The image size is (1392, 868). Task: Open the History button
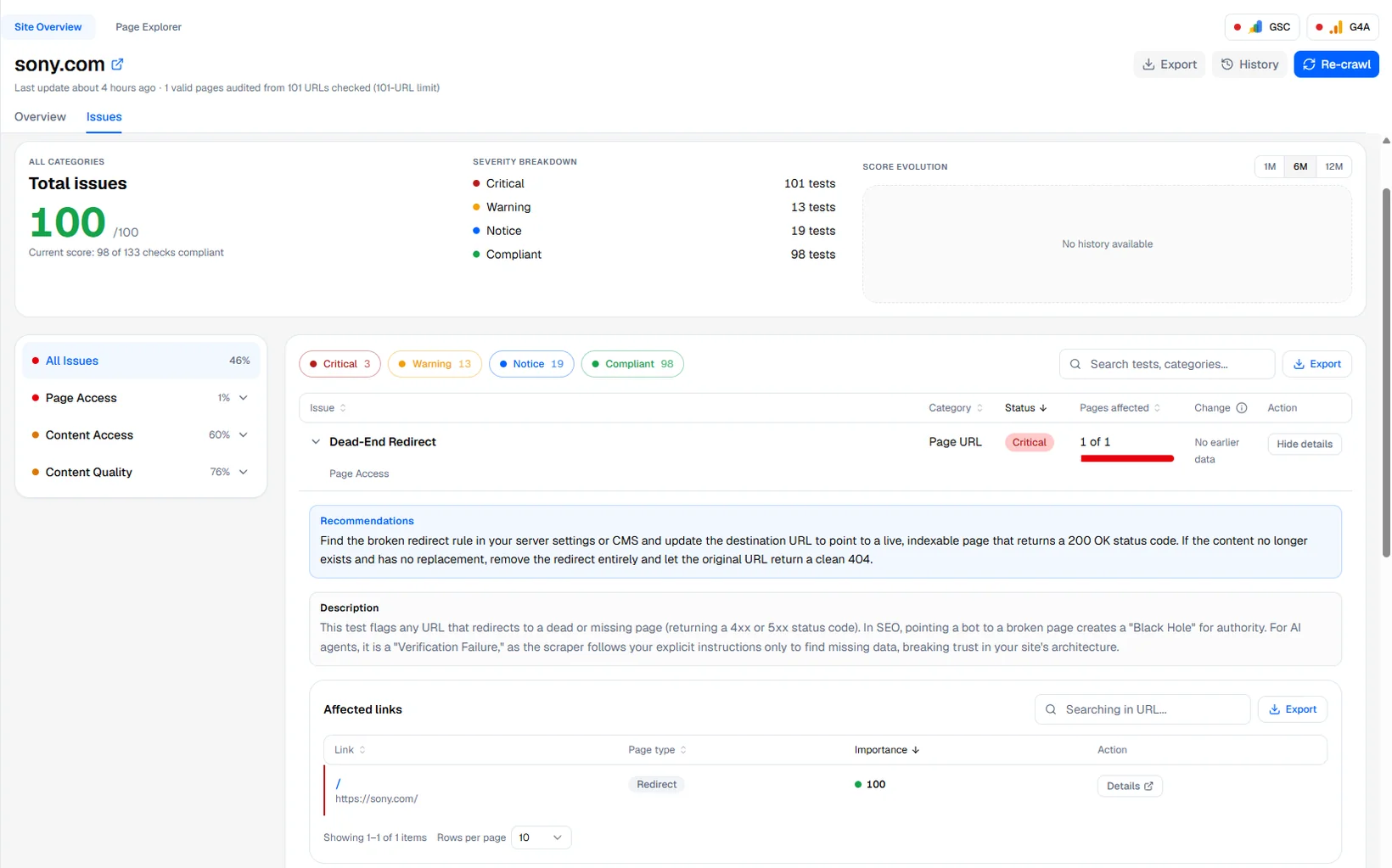pyautogui.click(x=1249, y=64)
